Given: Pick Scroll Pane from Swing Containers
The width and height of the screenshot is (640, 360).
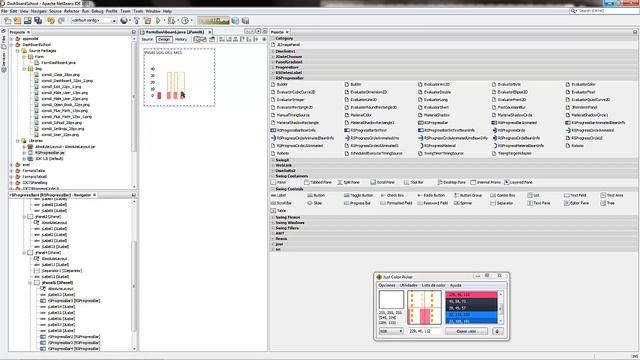Looking at the screenshot, I should coord(382,182).
